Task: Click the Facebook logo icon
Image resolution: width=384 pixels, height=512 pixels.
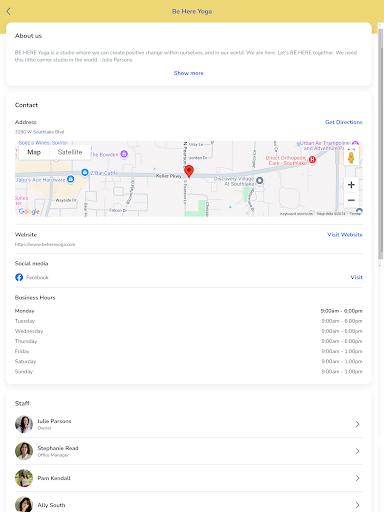Action: 19,277
